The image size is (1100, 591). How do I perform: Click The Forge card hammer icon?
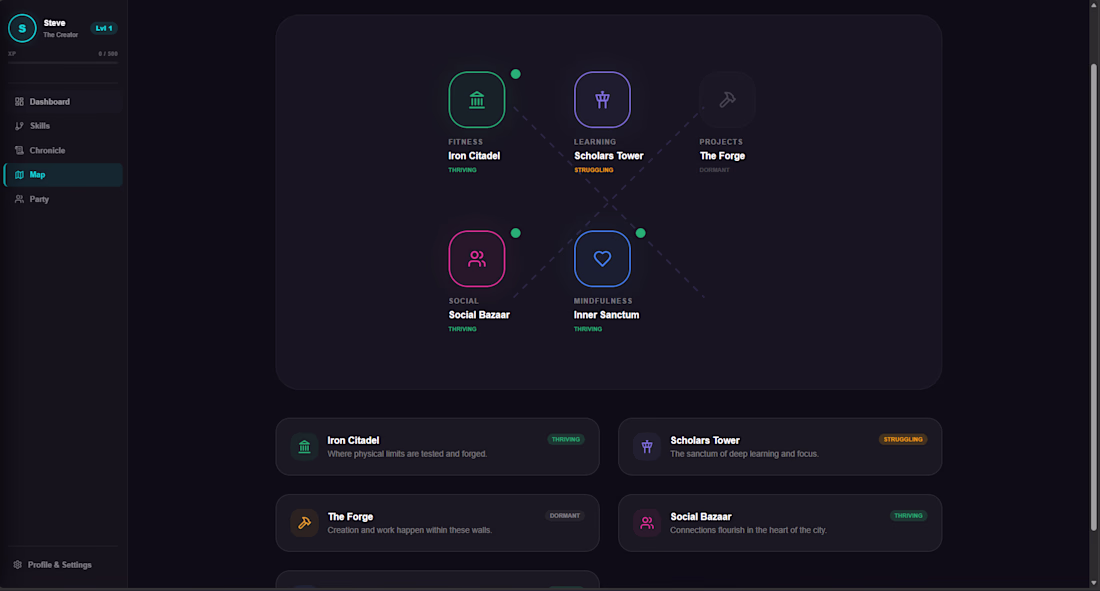pos(304,523)
